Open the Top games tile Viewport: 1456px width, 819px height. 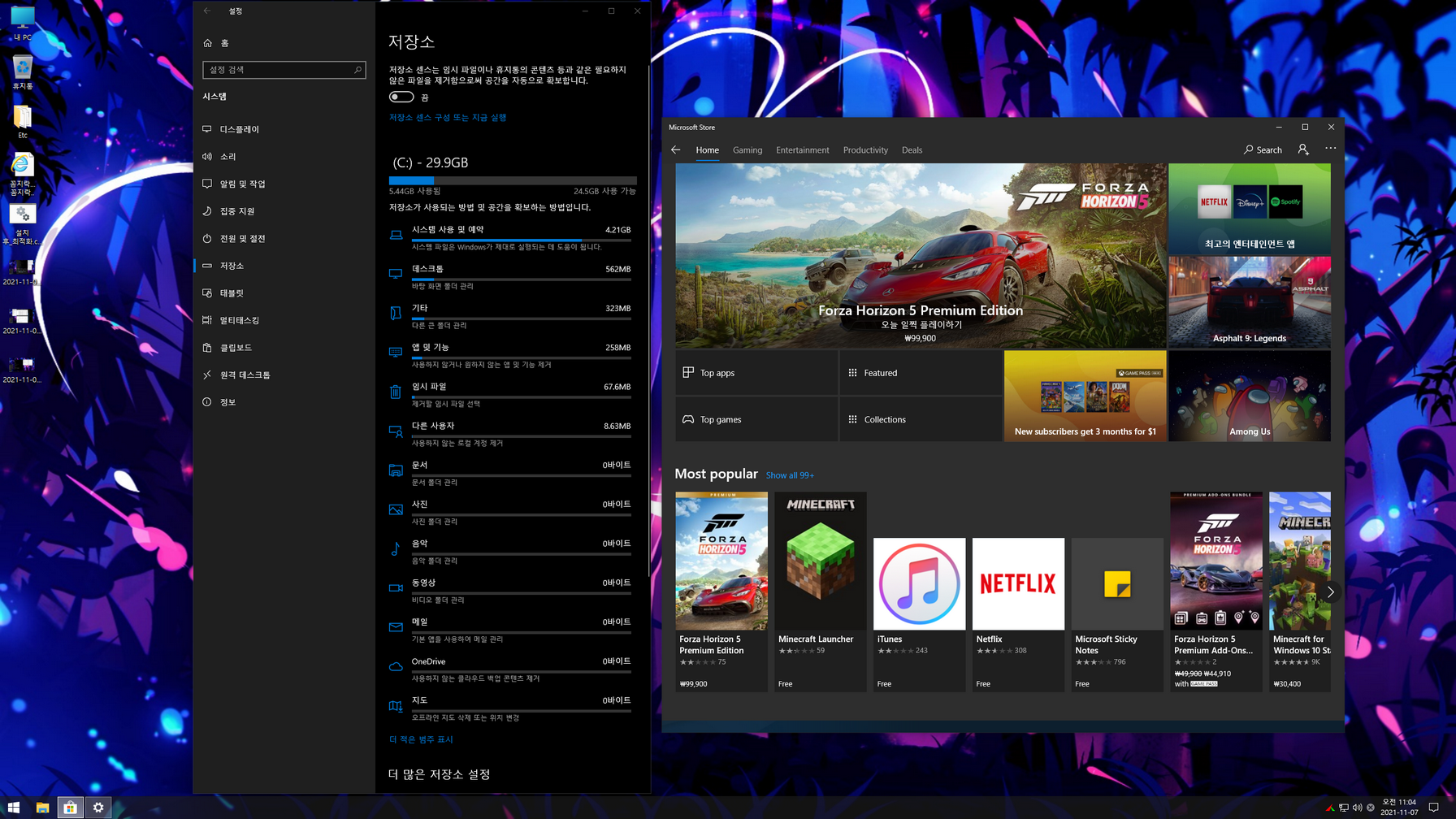[x=756, y=419]
